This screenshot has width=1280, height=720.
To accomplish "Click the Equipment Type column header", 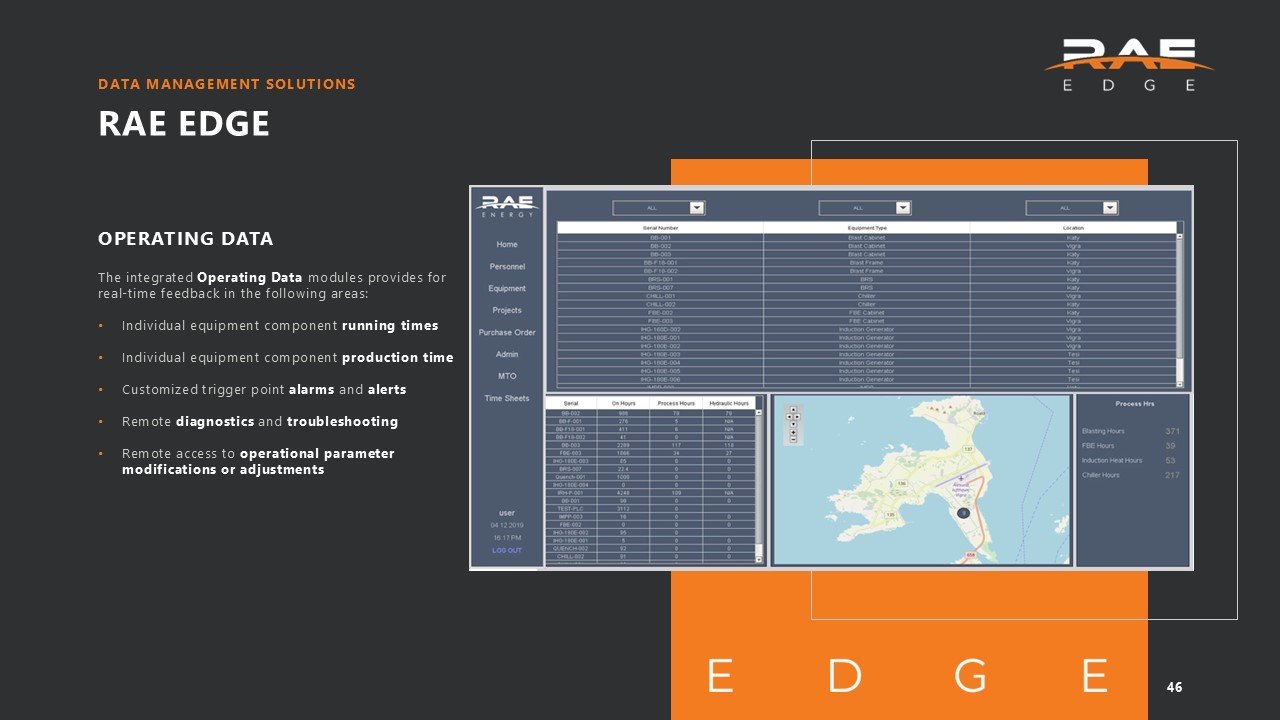I will (866, 228).
